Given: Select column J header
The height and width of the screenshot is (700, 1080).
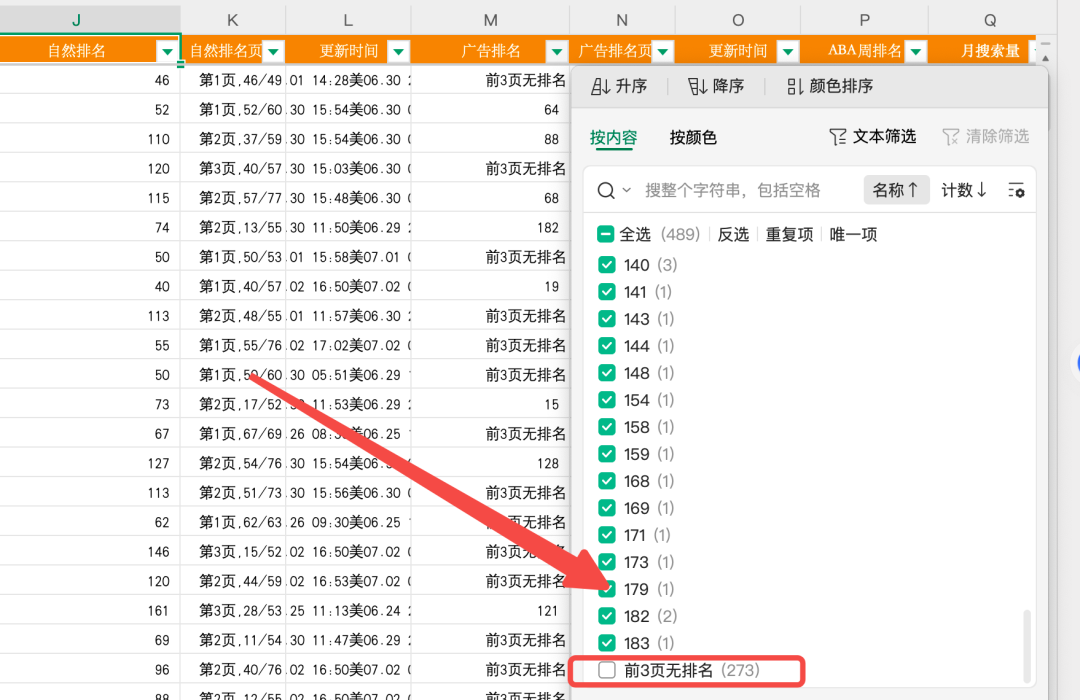Looking at the screenshot, I should point(76,20).
